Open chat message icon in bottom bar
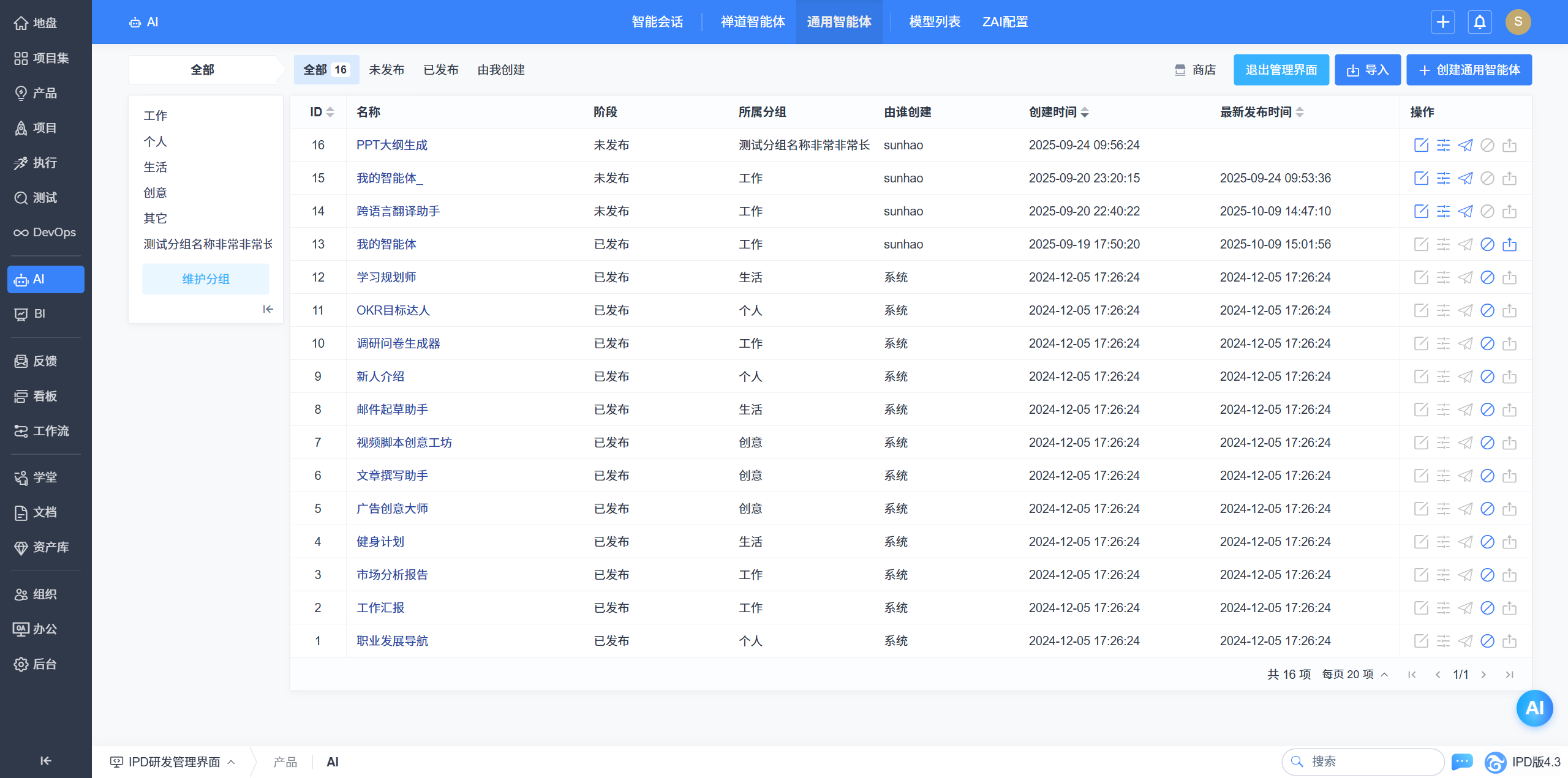This screenshot has height=778, width=1568. pos(1461,761)
